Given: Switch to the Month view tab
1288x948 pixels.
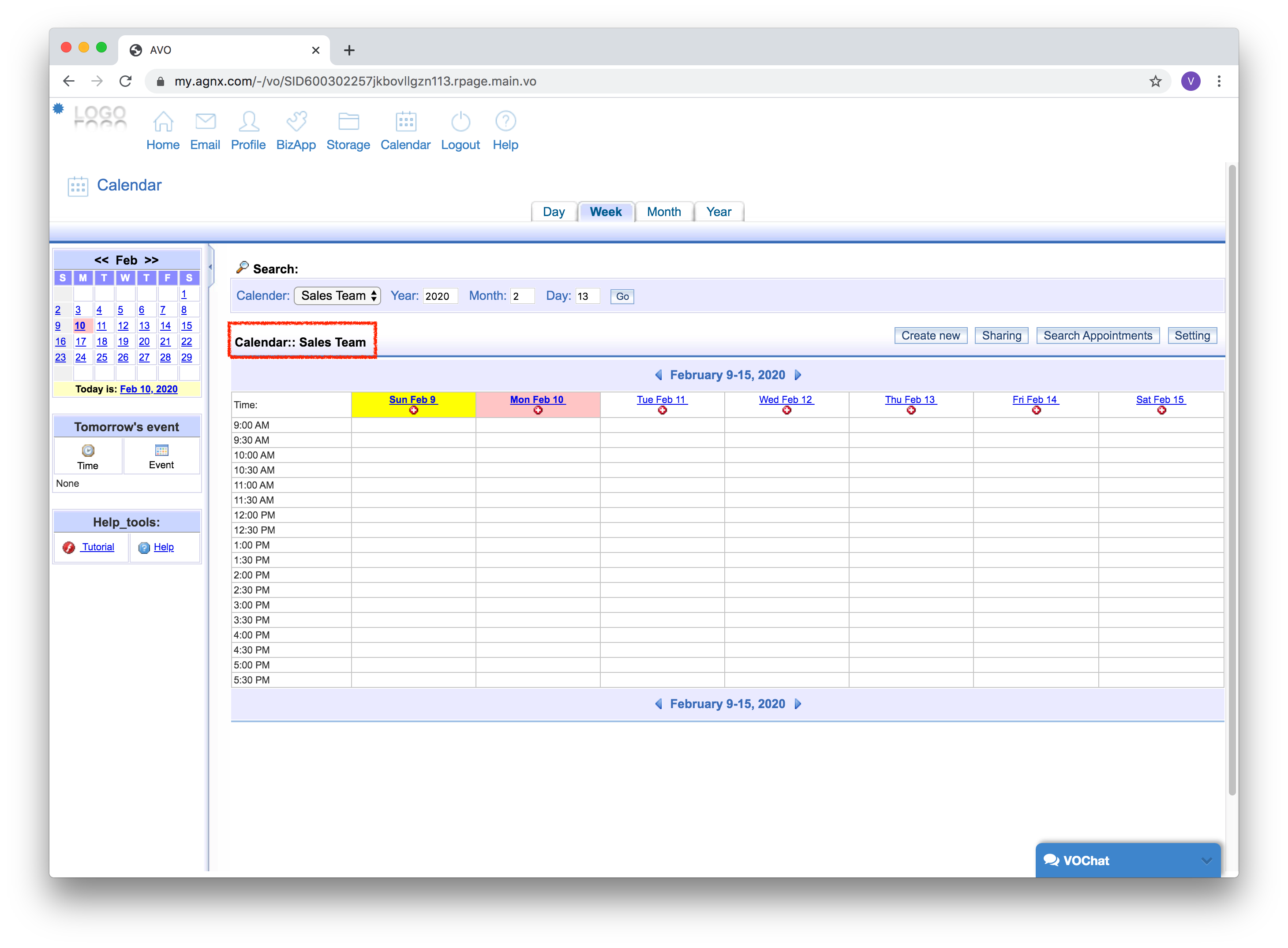Looking at the screenshot, I should [663, 212].
